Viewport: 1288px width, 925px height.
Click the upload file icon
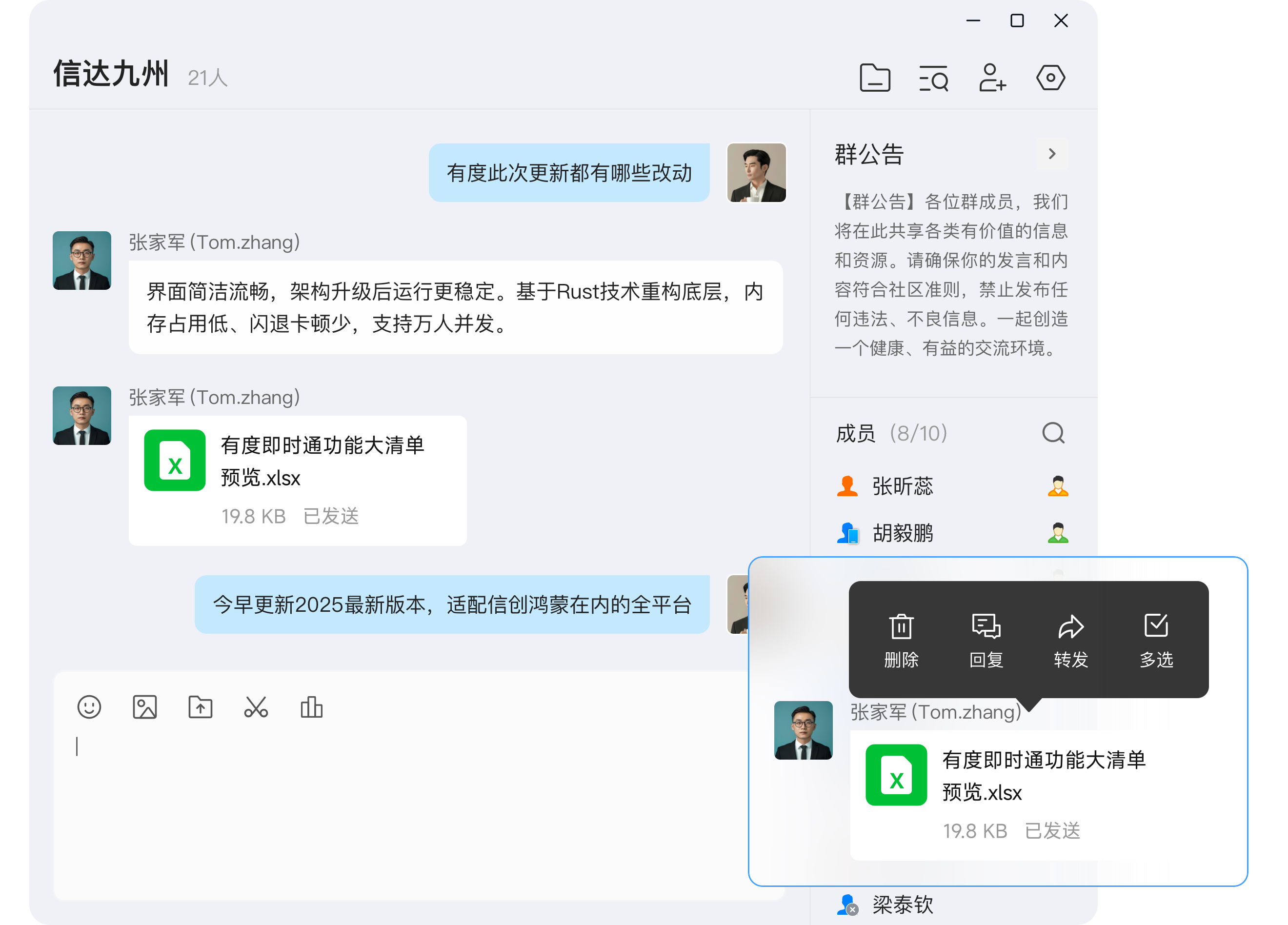[201, 707]
